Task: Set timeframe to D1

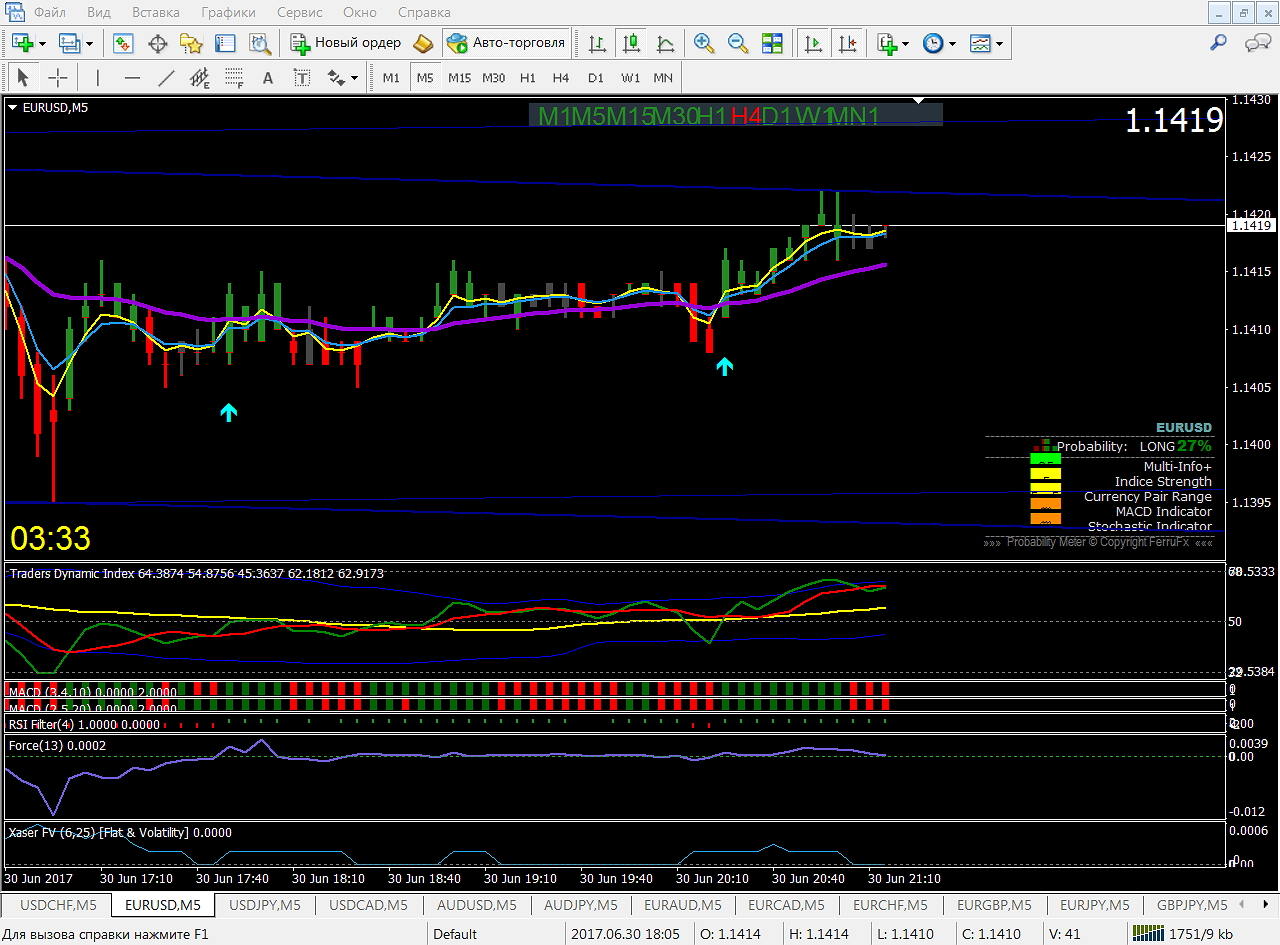Action: 596,77
